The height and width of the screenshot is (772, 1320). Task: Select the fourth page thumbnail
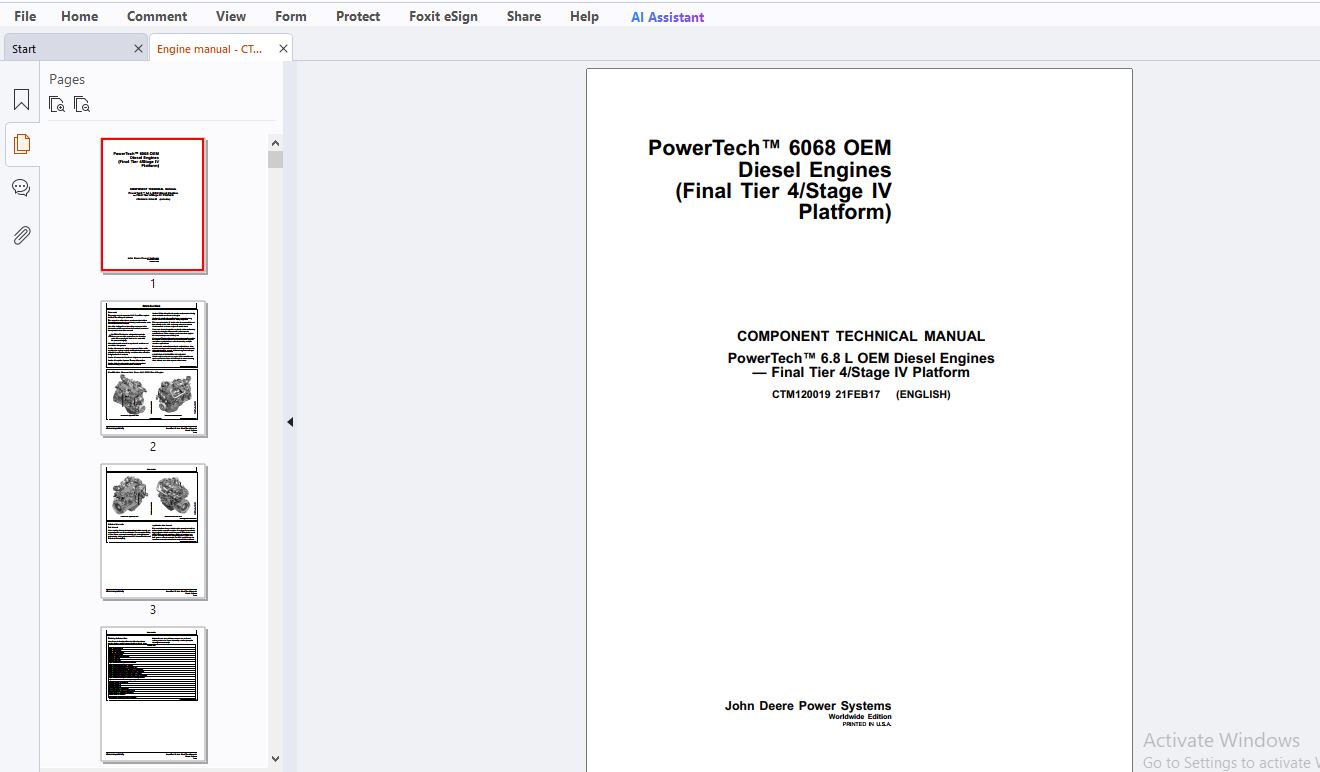[x=153, y=694]
